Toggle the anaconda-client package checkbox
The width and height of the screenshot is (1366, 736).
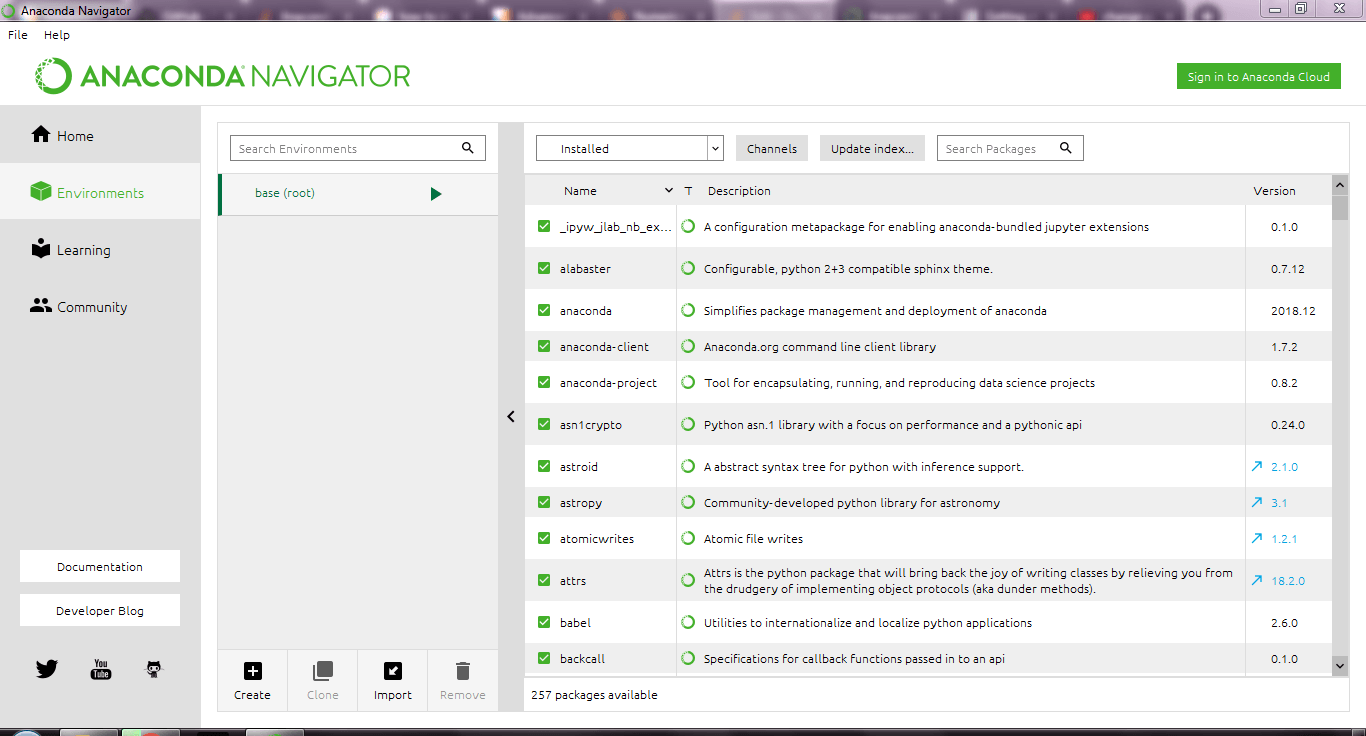544,347
